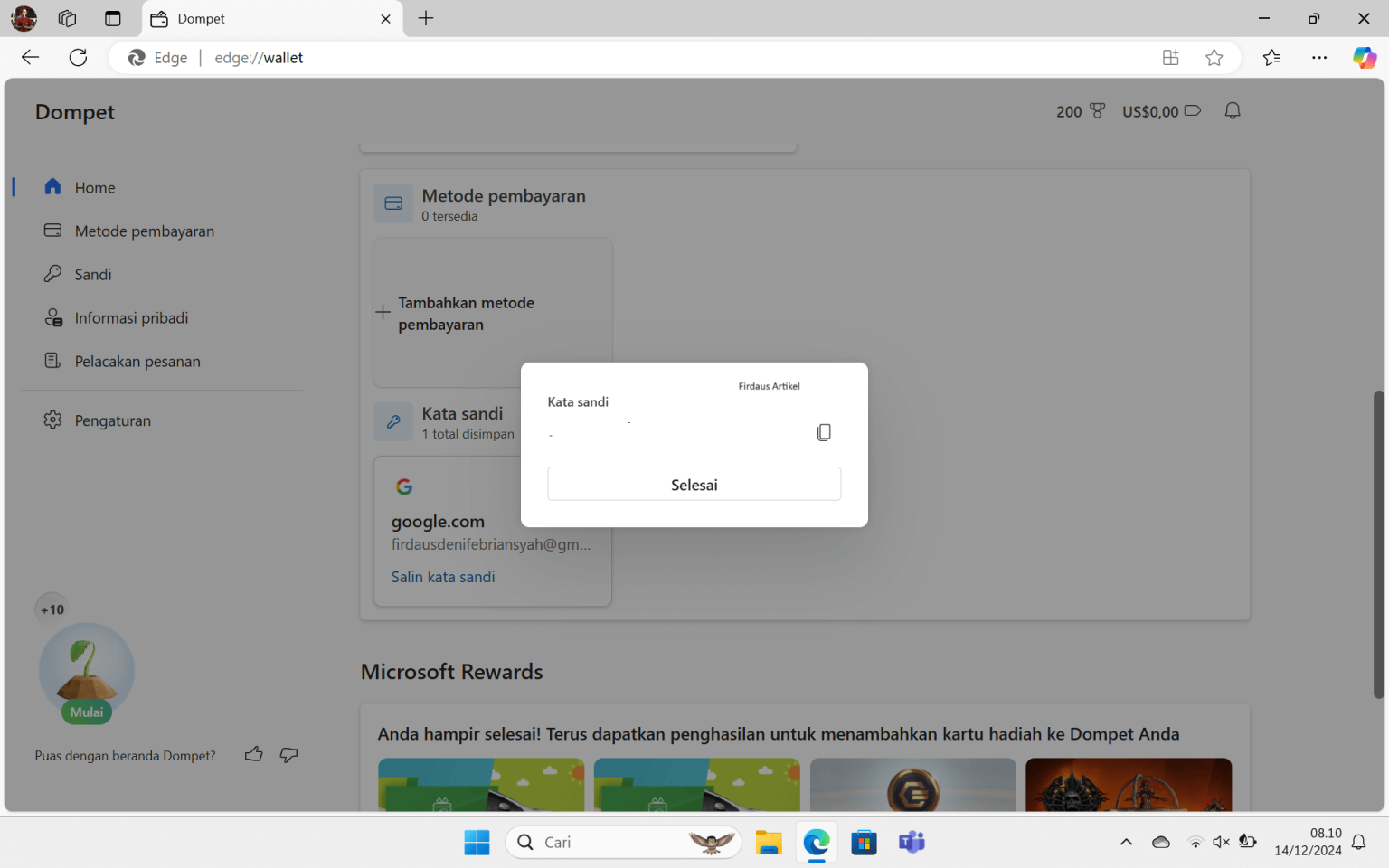1389x868 pixels.
Task: Click the notification bell in the Dompet header
Action: pos(1233,110)
